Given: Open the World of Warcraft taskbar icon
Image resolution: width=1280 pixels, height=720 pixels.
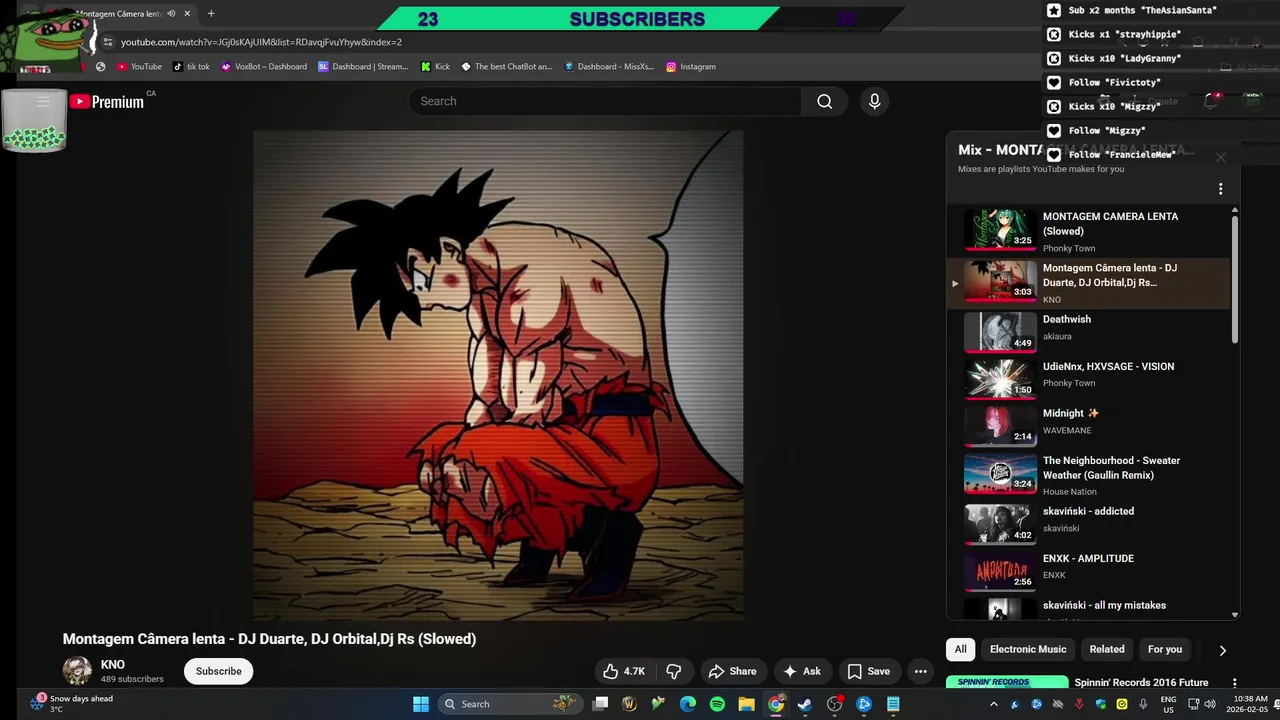Looking at the screenshot, I should [629, 704].
